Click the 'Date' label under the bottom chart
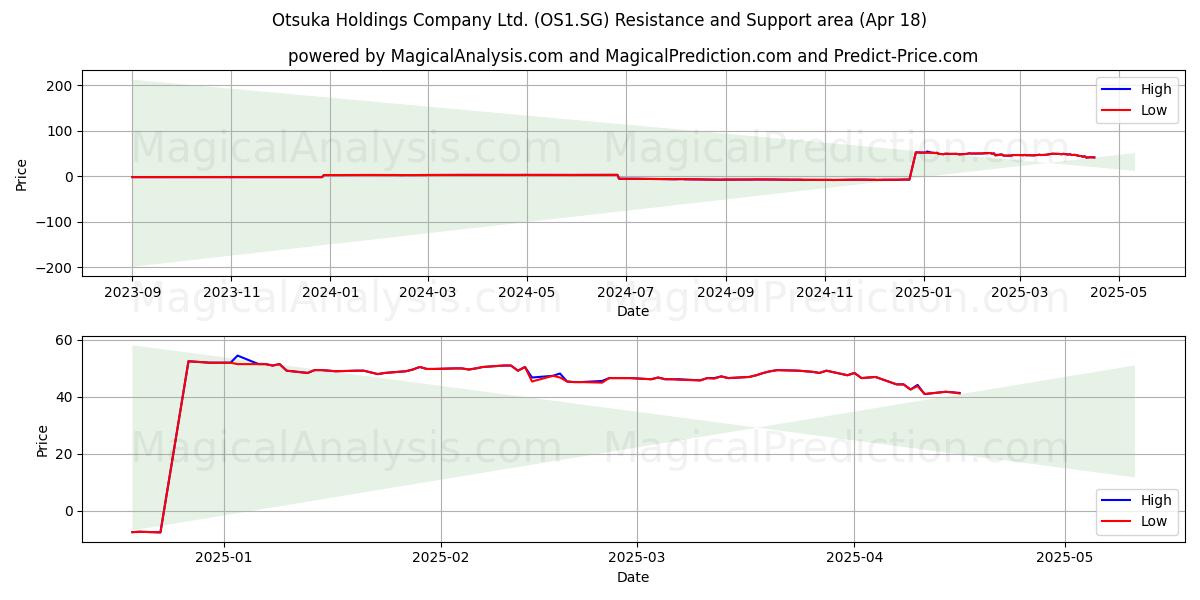This screenshot has height=600, width=1200. tap(633, 577)
